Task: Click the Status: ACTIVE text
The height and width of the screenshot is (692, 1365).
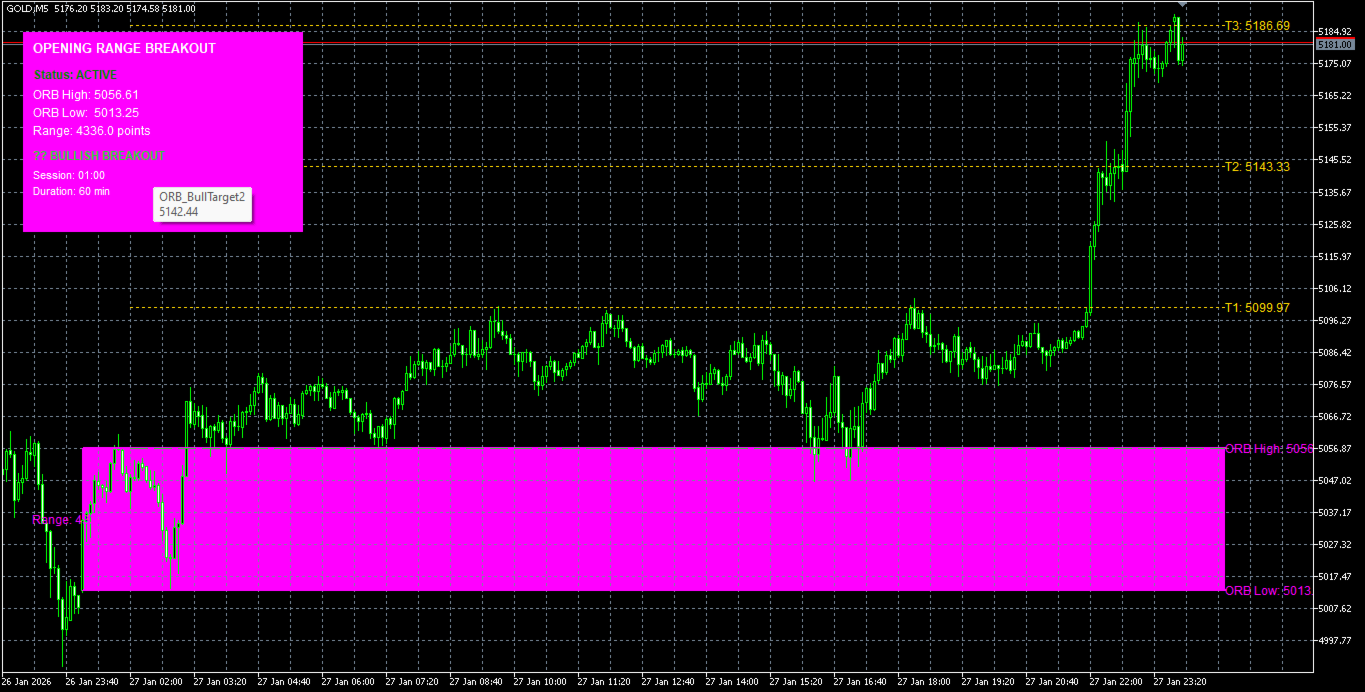Action: pos(75,75)
